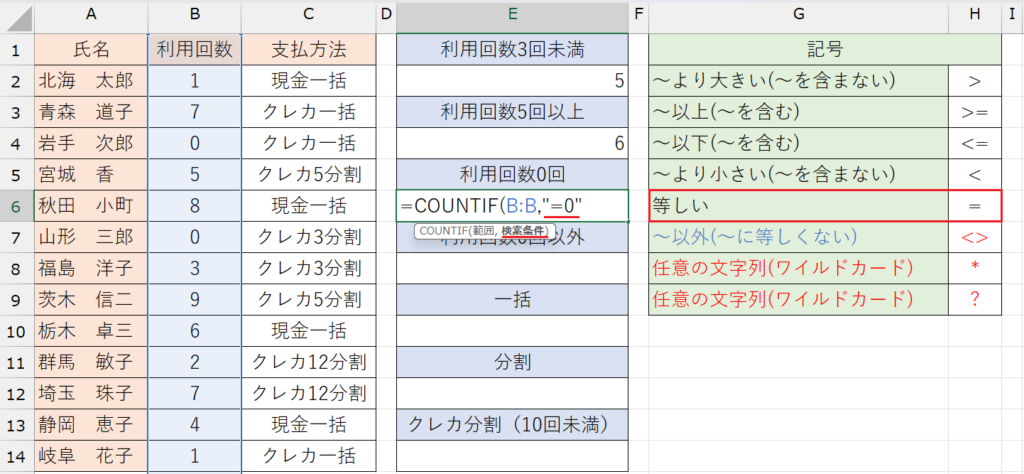Select cell 栃木 卓三
The width and height of the screenshot is (1024, 474).
click(x=91, y=332)
